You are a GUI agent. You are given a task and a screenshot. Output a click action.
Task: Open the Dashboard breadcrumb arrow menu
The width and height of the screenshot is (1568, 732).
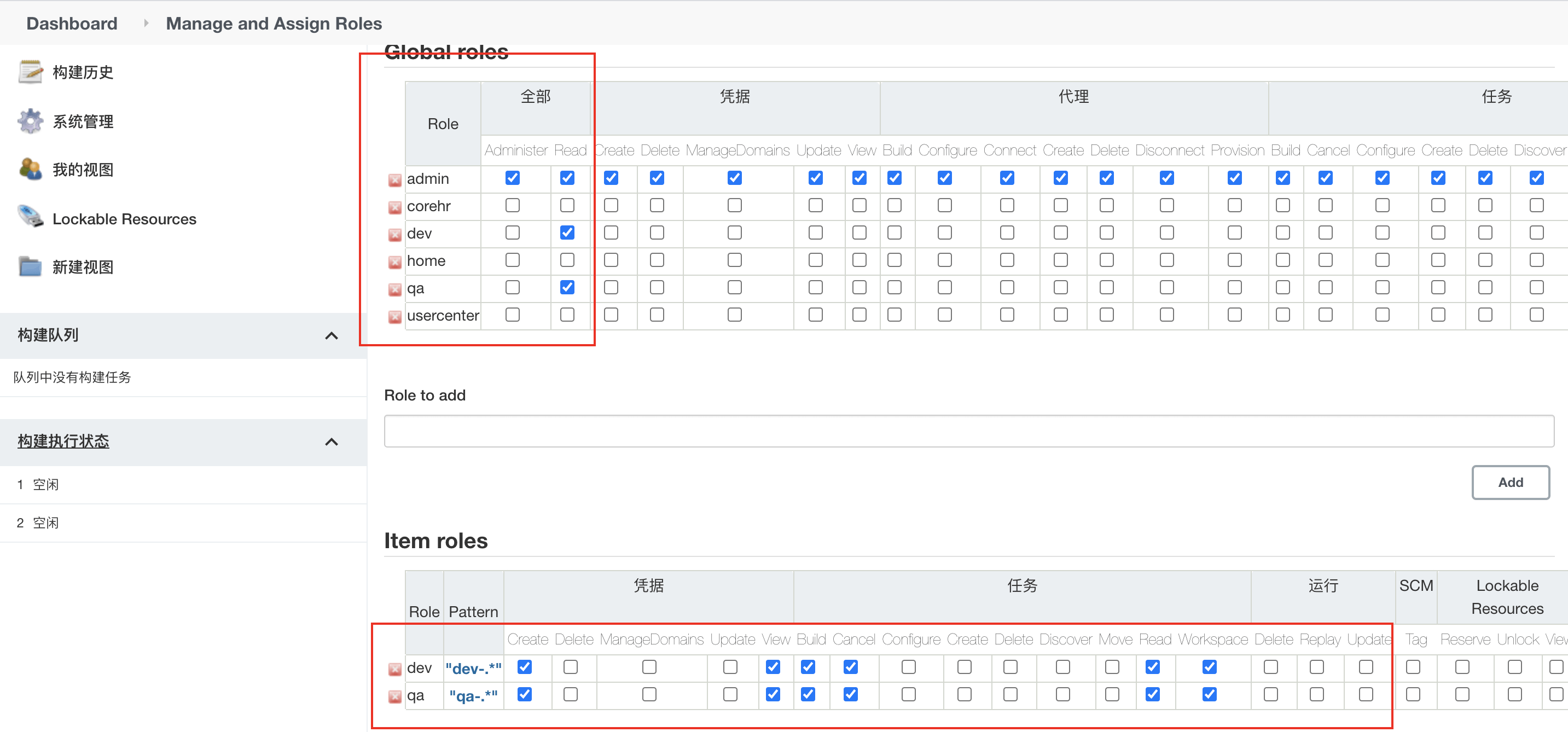point(146,23)
